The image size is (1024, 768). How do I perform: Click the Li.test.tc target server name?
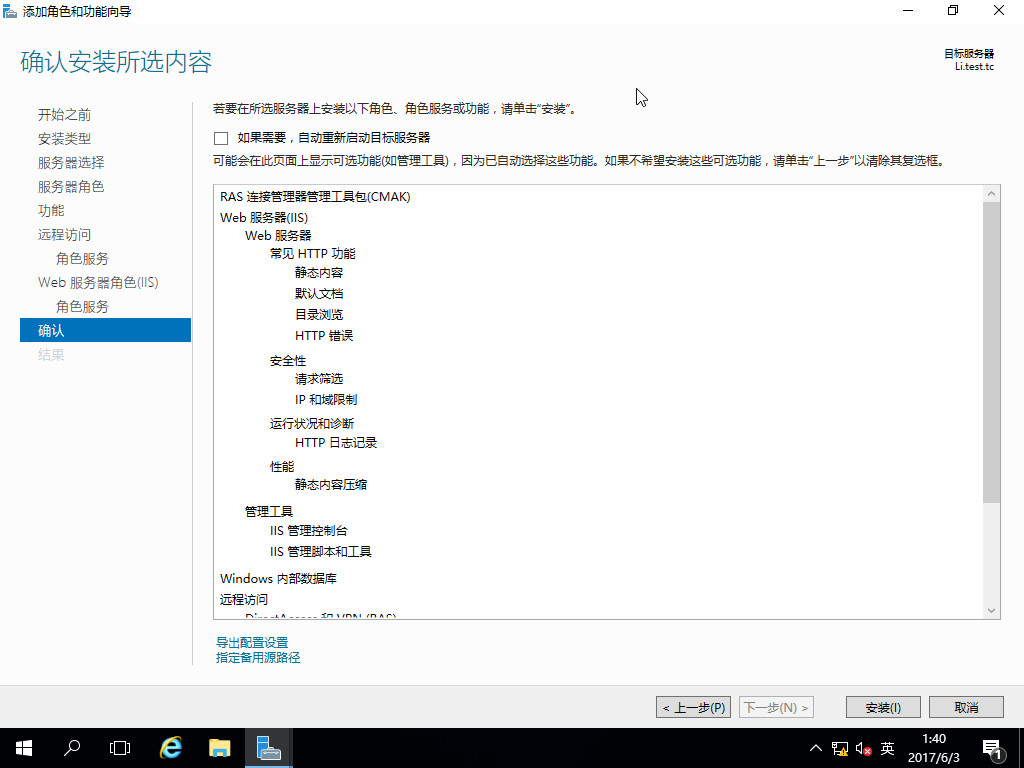(x=974, y=67)
